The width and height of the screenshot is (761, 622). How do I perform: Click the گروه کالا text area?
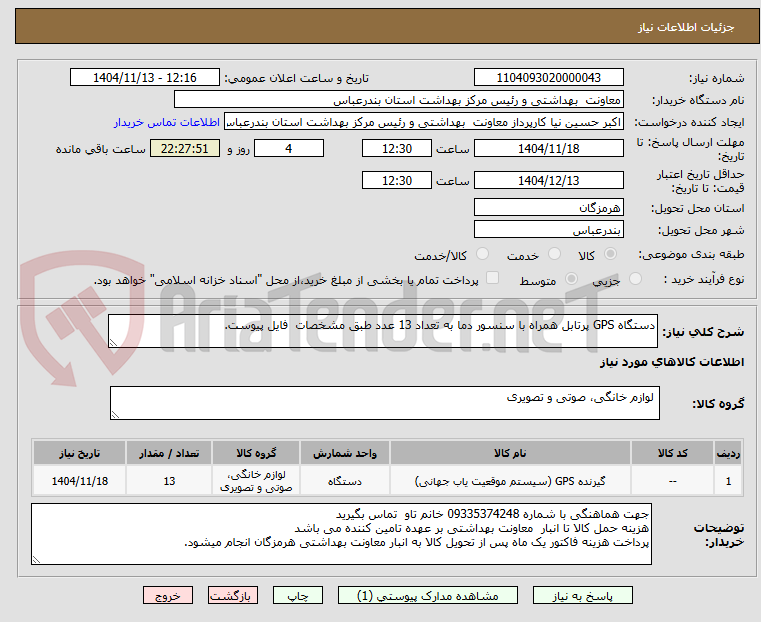(384, 403)
